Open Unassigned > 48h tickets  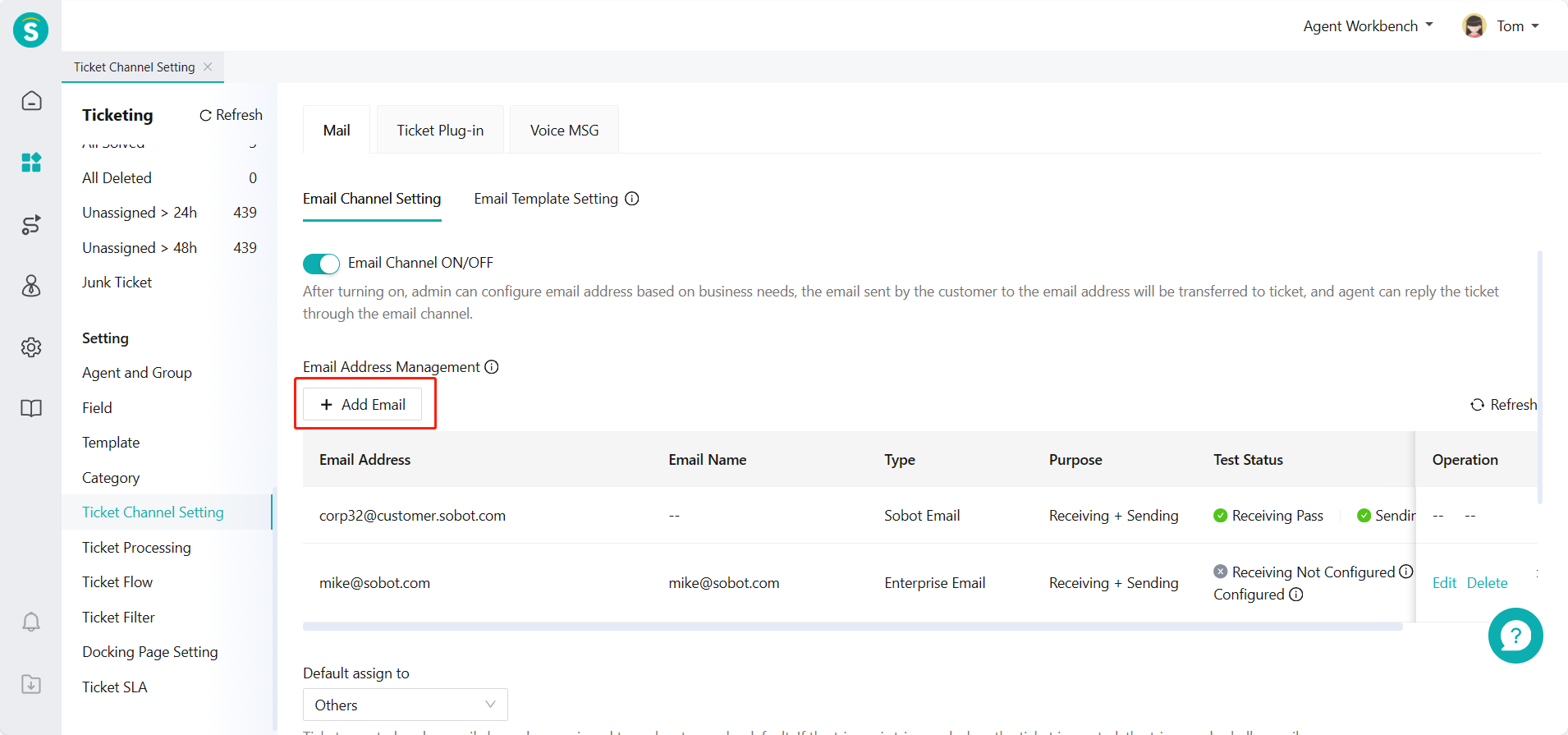(169, 248)
